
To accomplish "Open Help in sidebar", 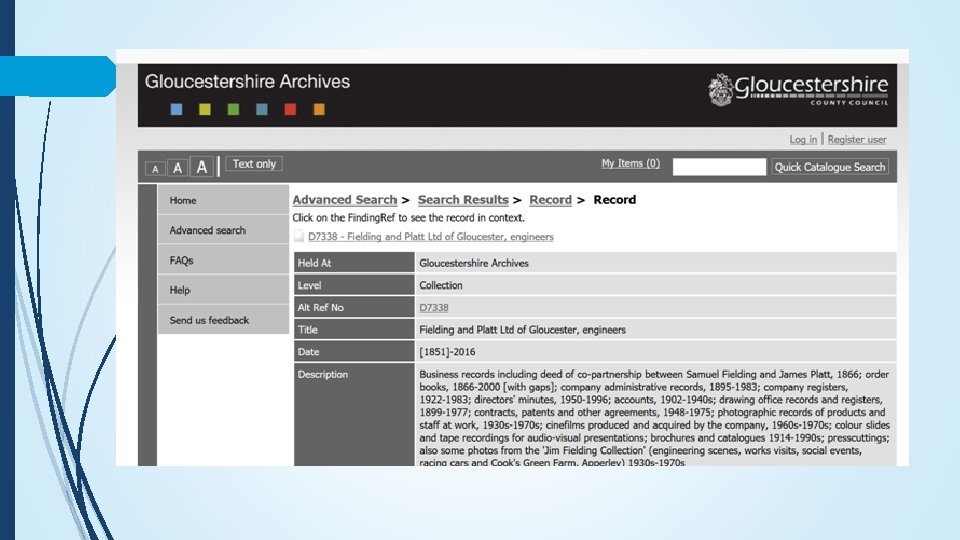I will coord(223,290).
